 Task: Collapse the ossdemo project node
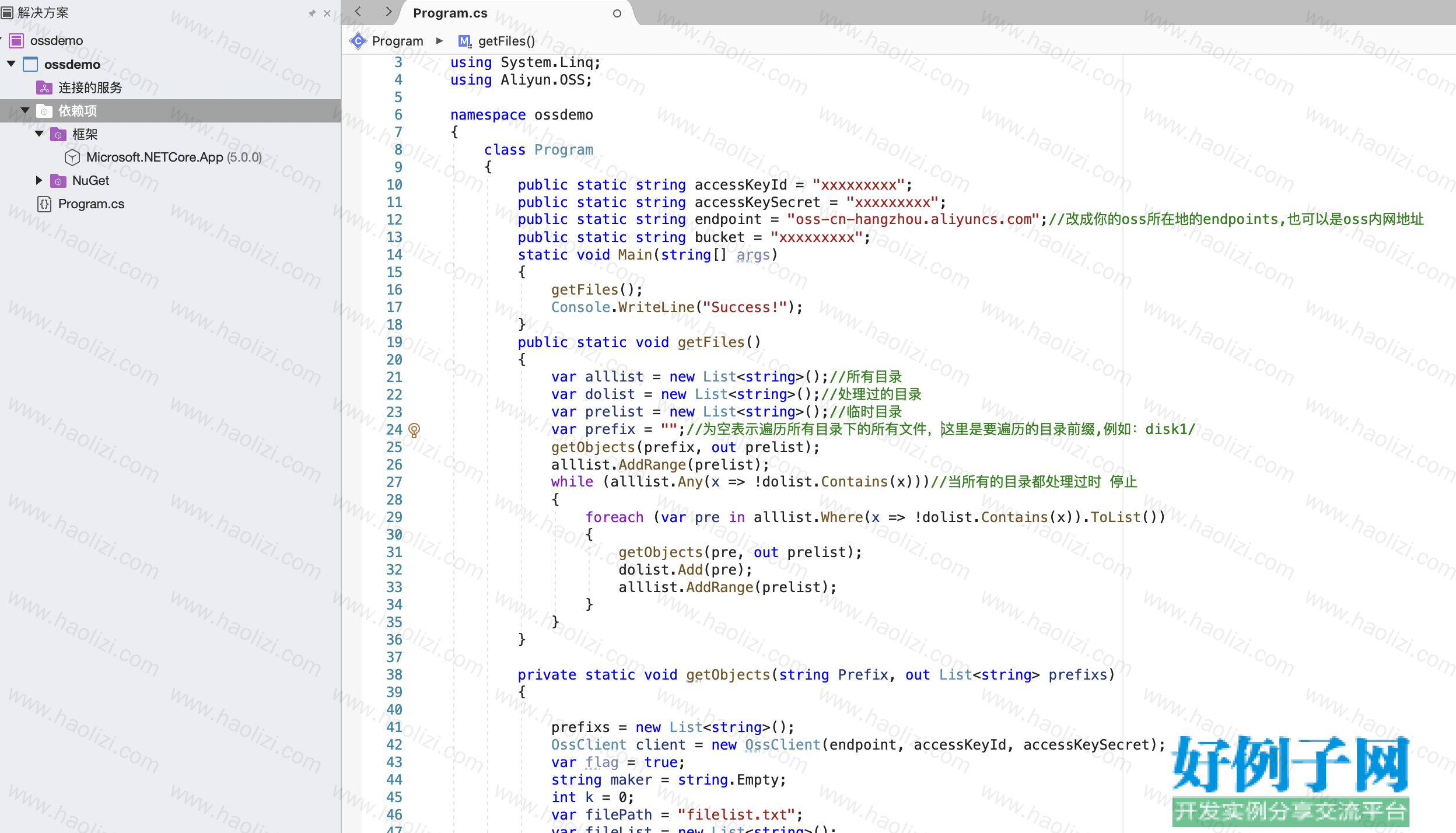tap(11, 64)
